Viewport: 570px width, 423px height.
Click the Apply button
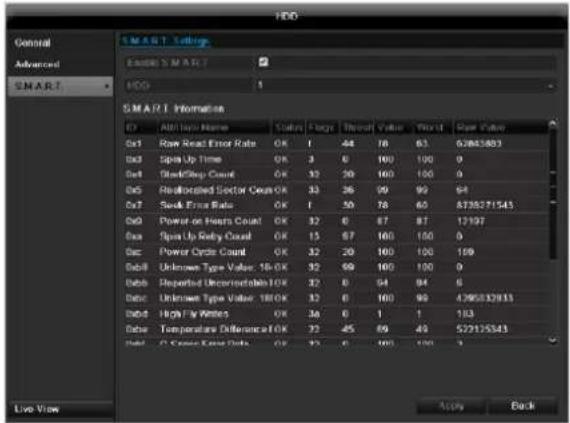click(x=451, y=406)
